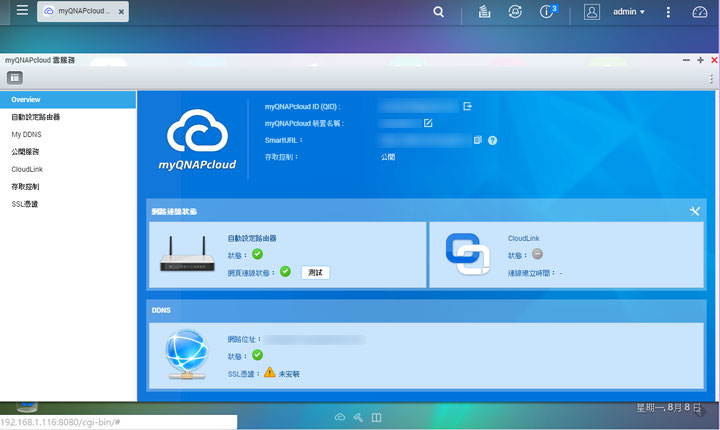Click the search magnifier icon

(438, 12)
